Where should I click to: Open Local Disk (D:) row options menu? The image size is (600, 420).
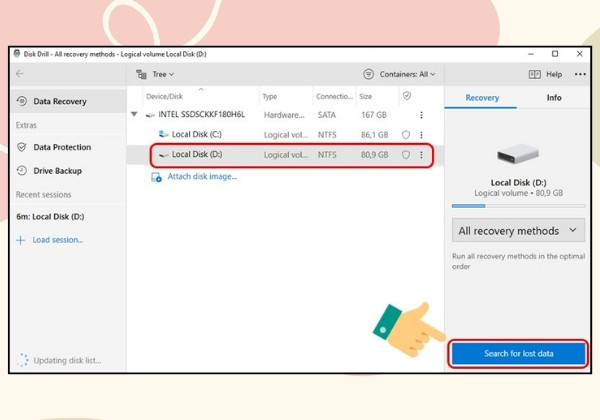point(421,155)
